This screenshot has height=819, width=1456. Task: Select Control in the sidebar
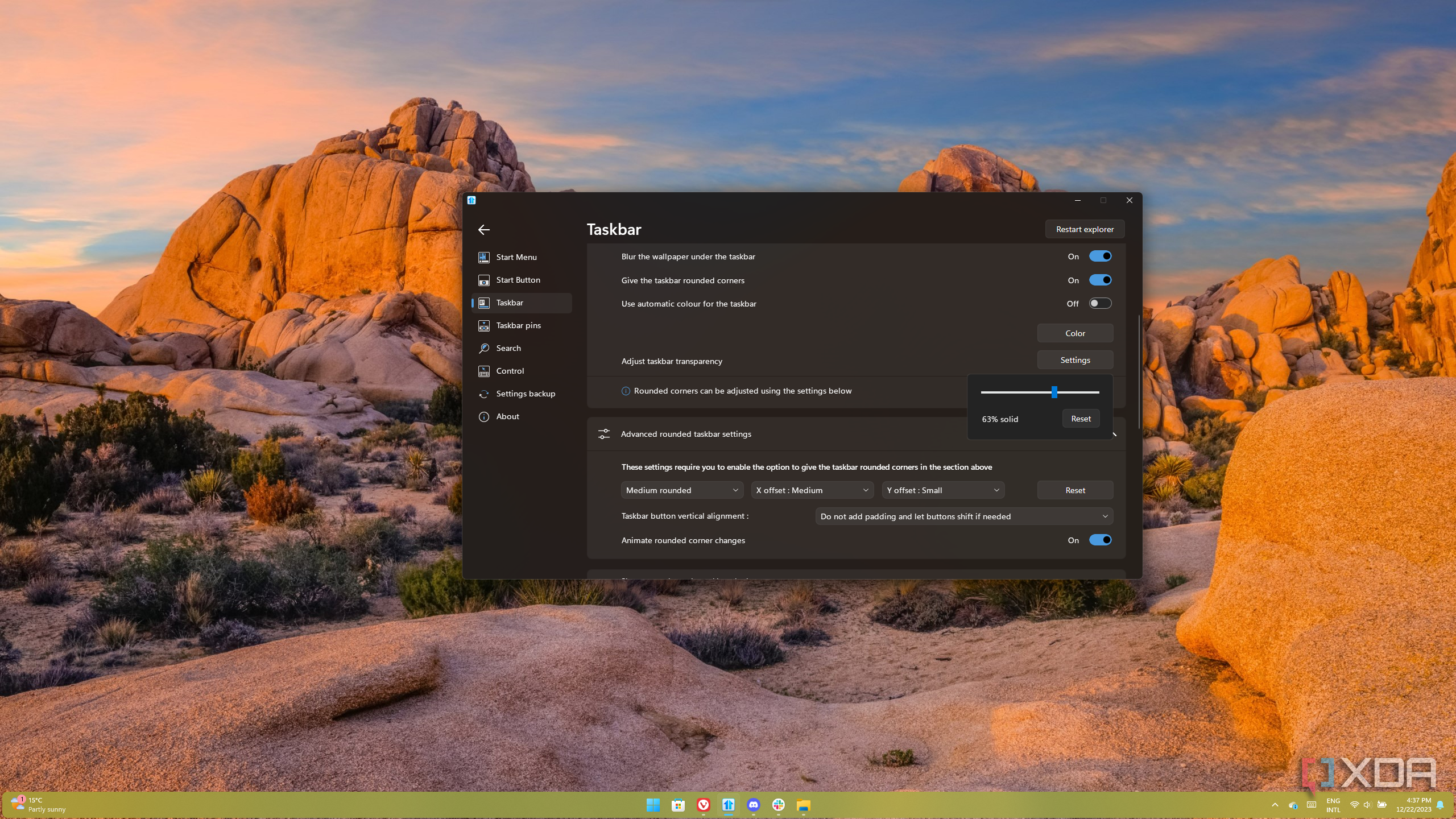[x=522, y=371]
